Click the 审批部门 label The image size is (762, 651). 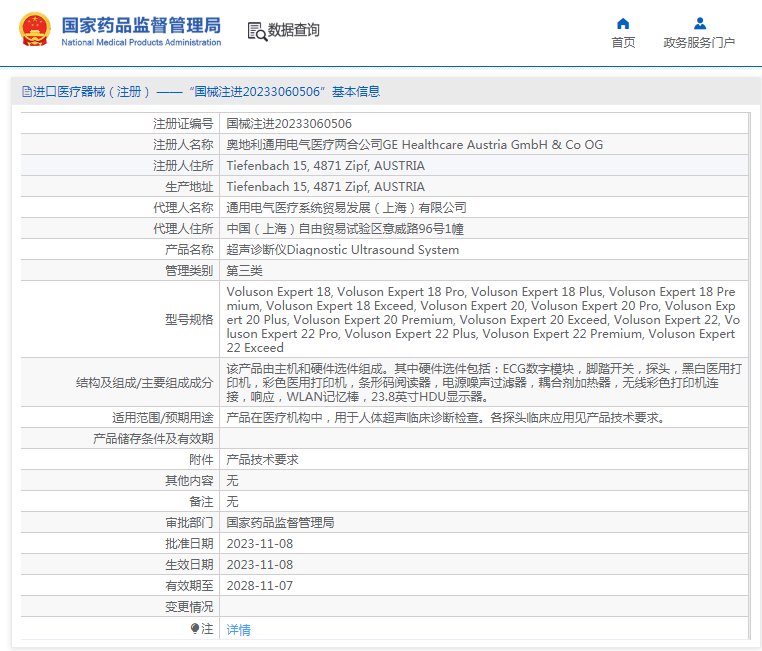(189, 522)
